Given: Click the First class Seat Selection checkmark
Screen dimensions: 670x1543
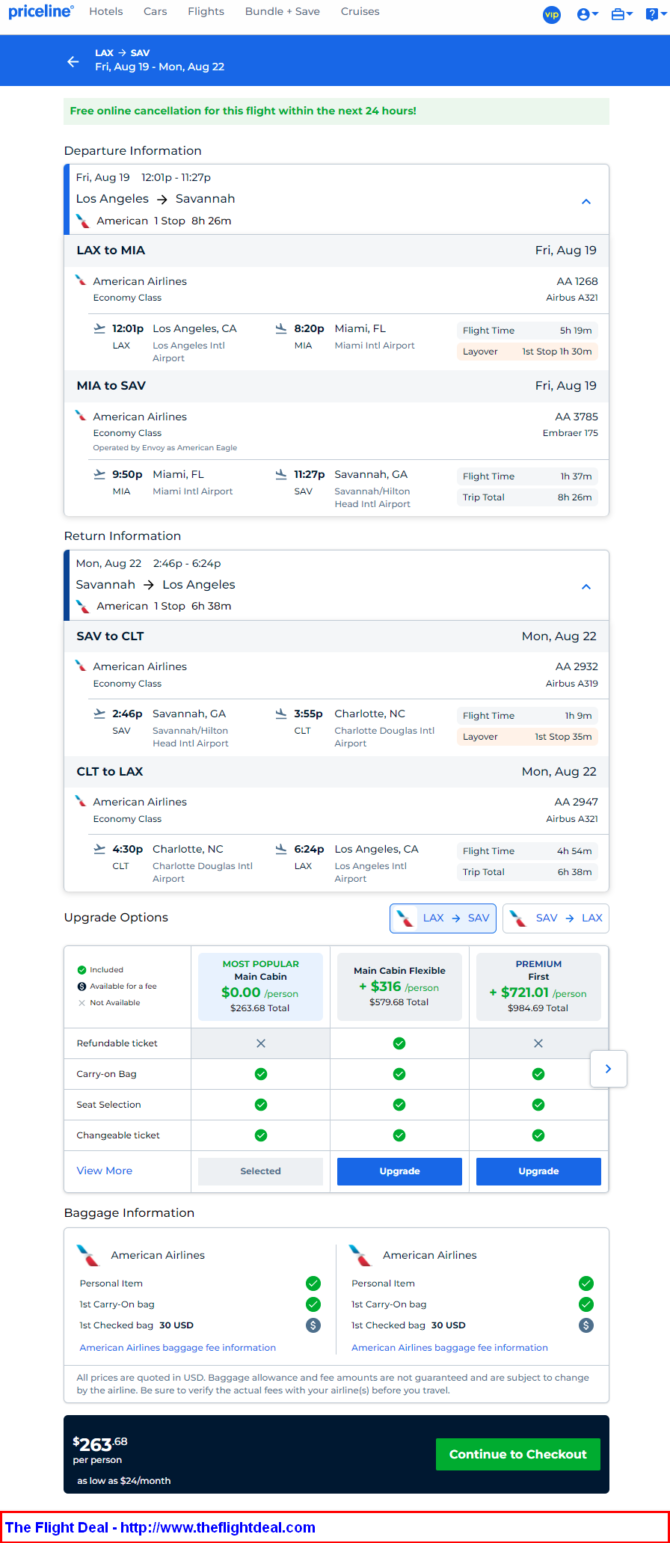Looking at the screenshot, I should [538, 1104].
